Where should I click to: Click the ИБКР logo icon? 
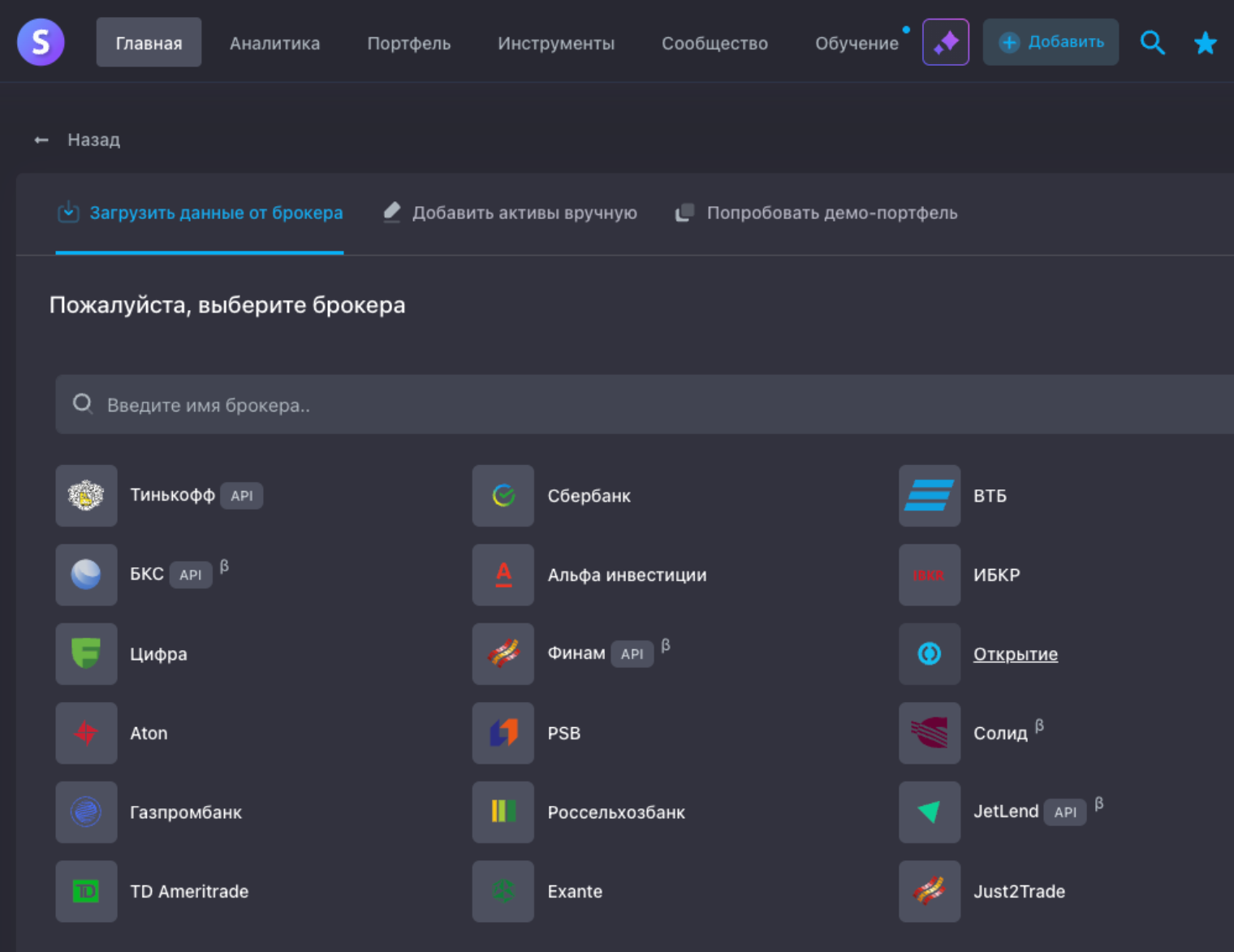pos(930,575)
